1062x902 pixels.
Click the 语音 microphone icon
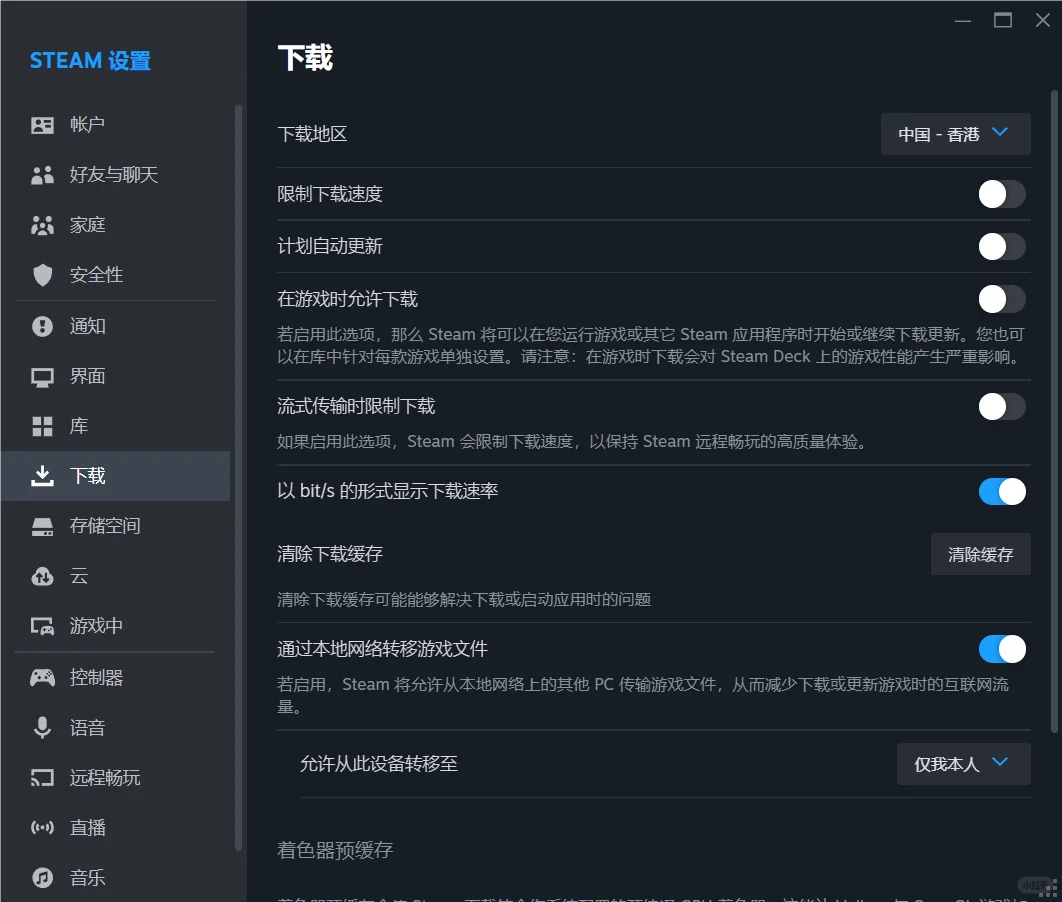tap(42, 727)
